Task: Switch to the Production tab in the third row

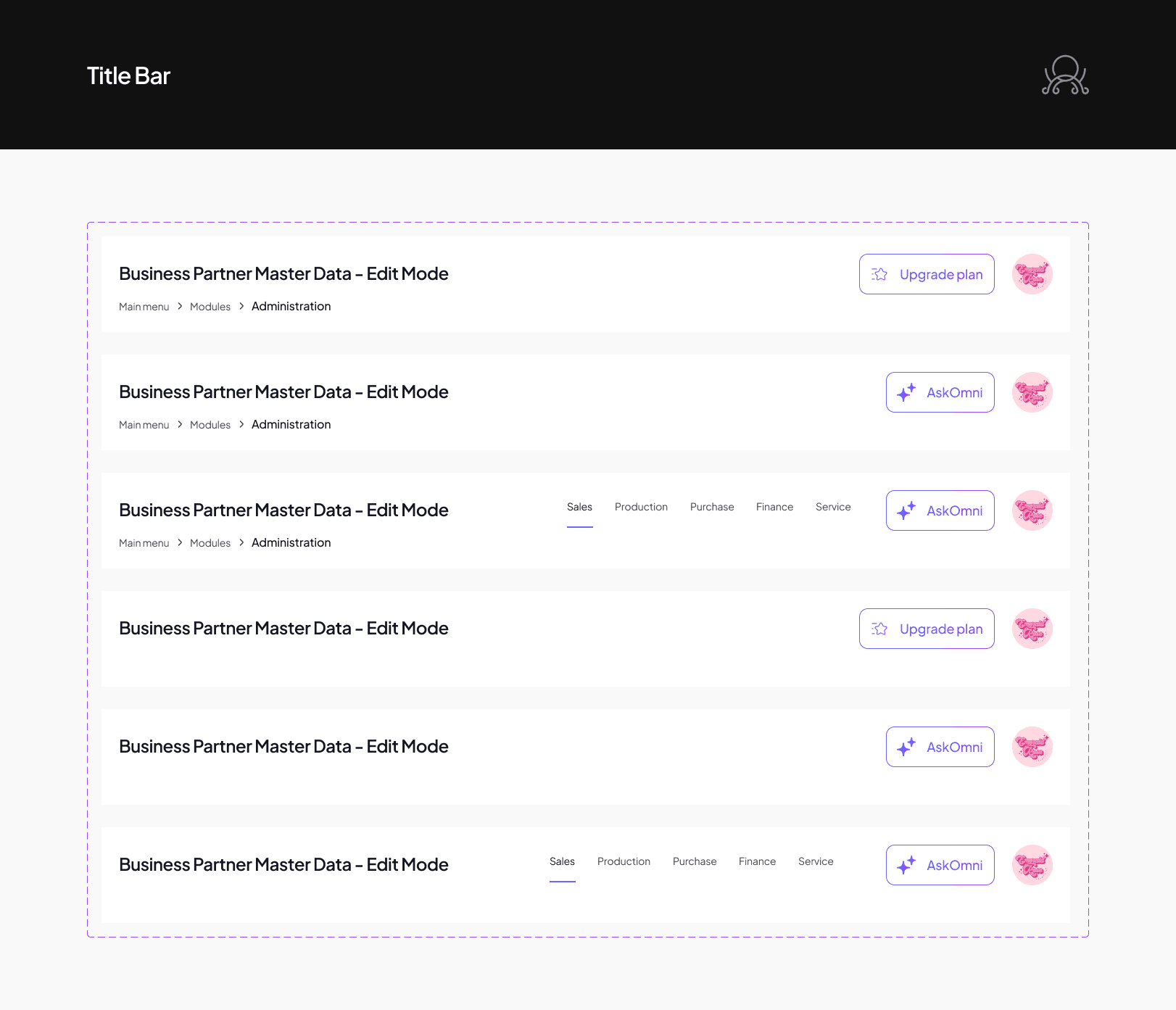Action: click(642, 507)
